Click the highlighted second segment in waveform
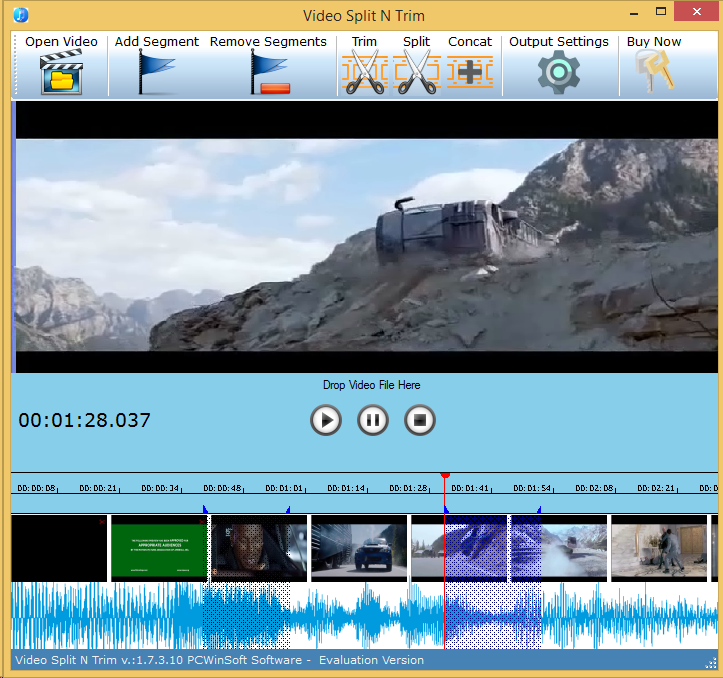Image resolution: width=723 pixels, height=678 pixels. 493,615
